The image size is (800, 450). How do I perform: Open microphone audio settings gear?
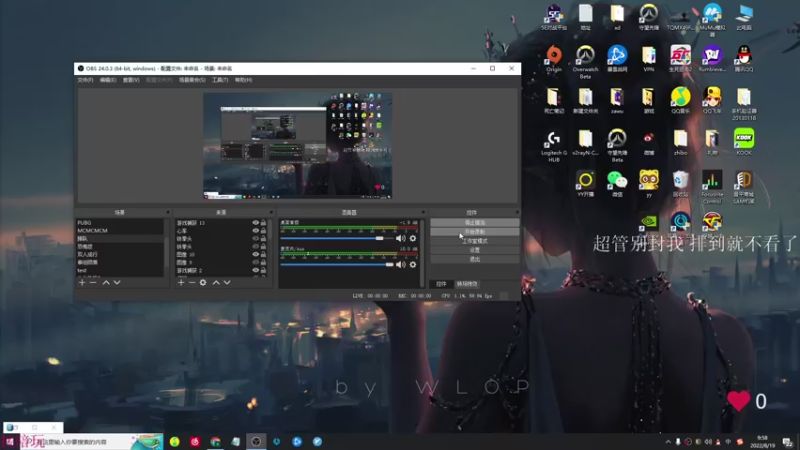tap(412, 264)
